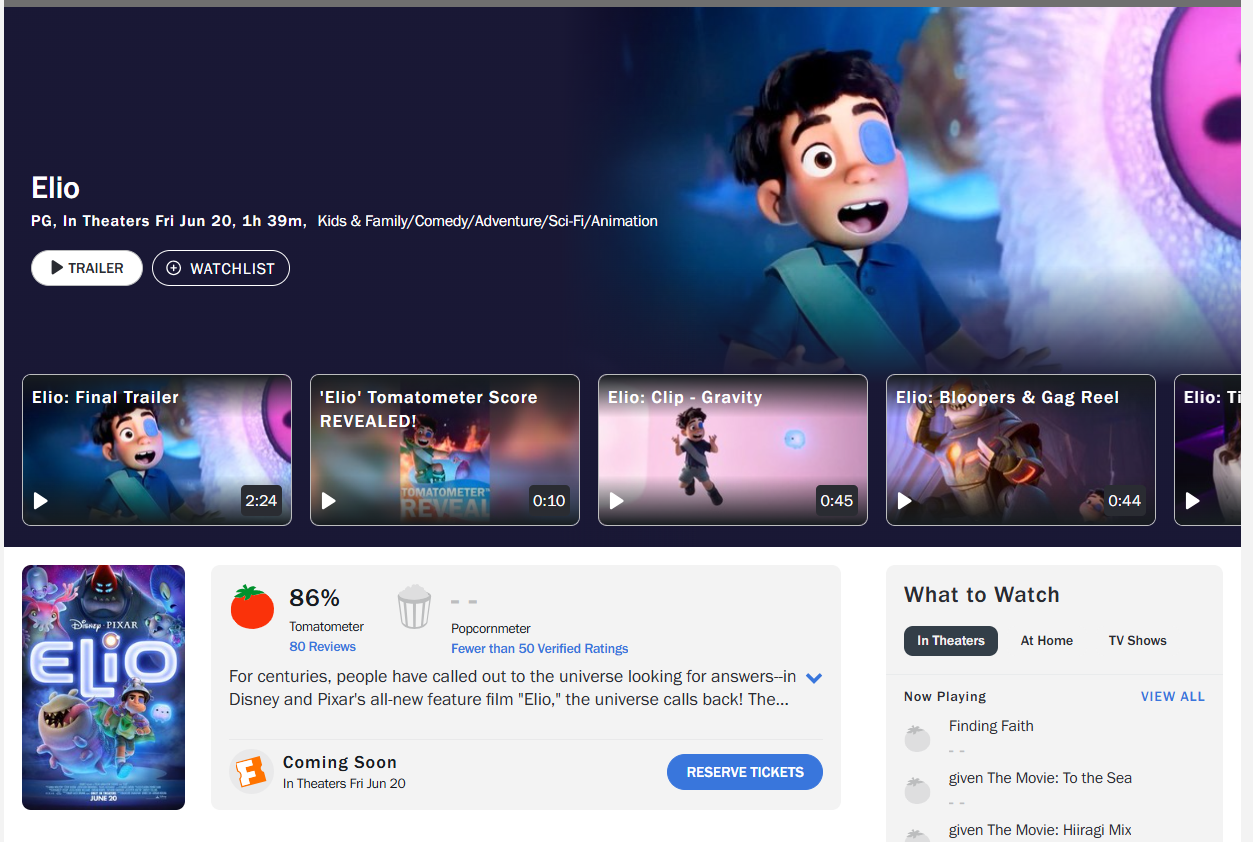Screen dimensions: 1253x842
Task: Click the grey popcorn bucket Popcornmeter icon
Action: coord(414,607)
